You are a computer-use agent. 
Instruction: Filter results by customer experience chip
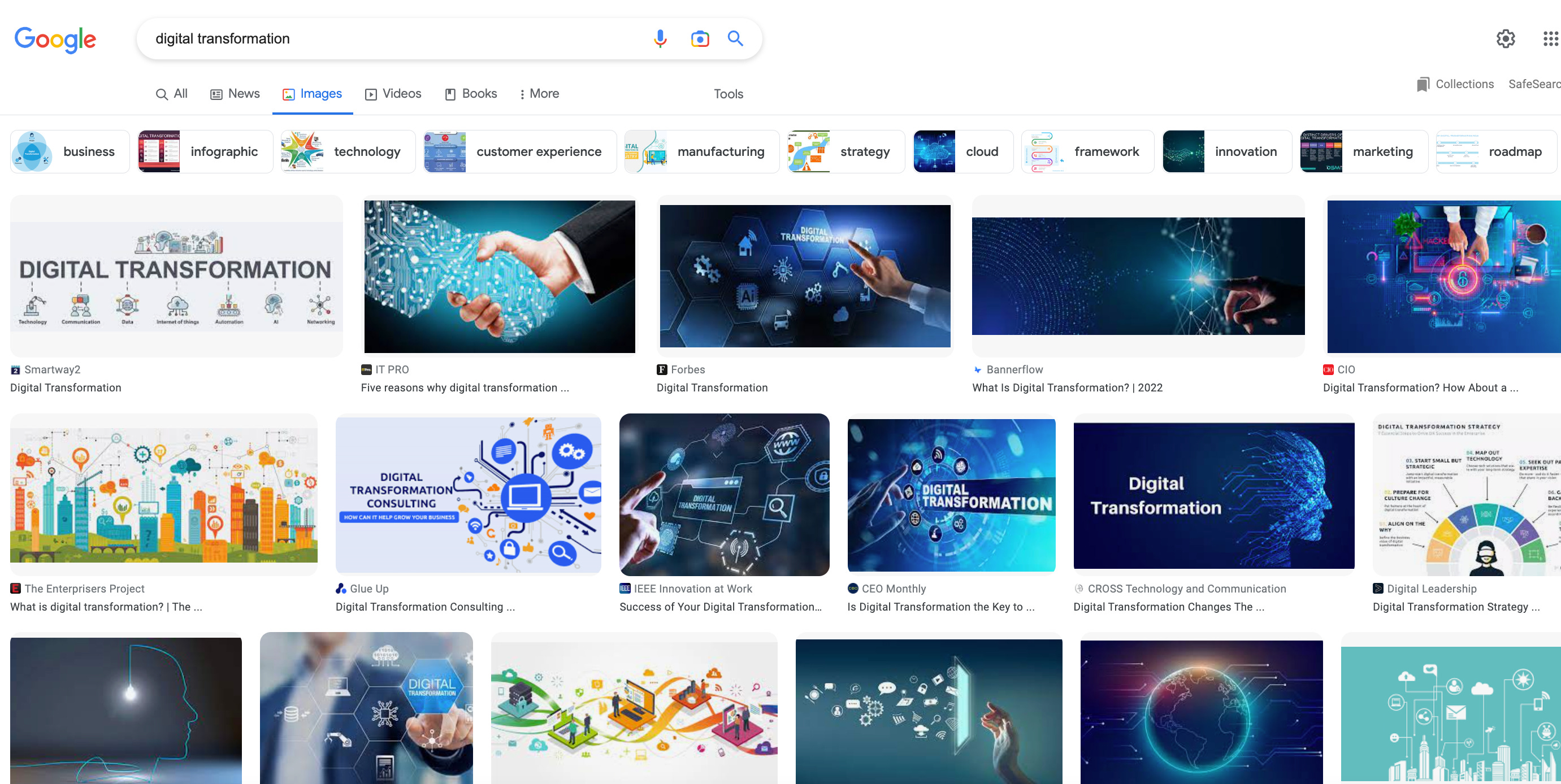pos(520,151)
